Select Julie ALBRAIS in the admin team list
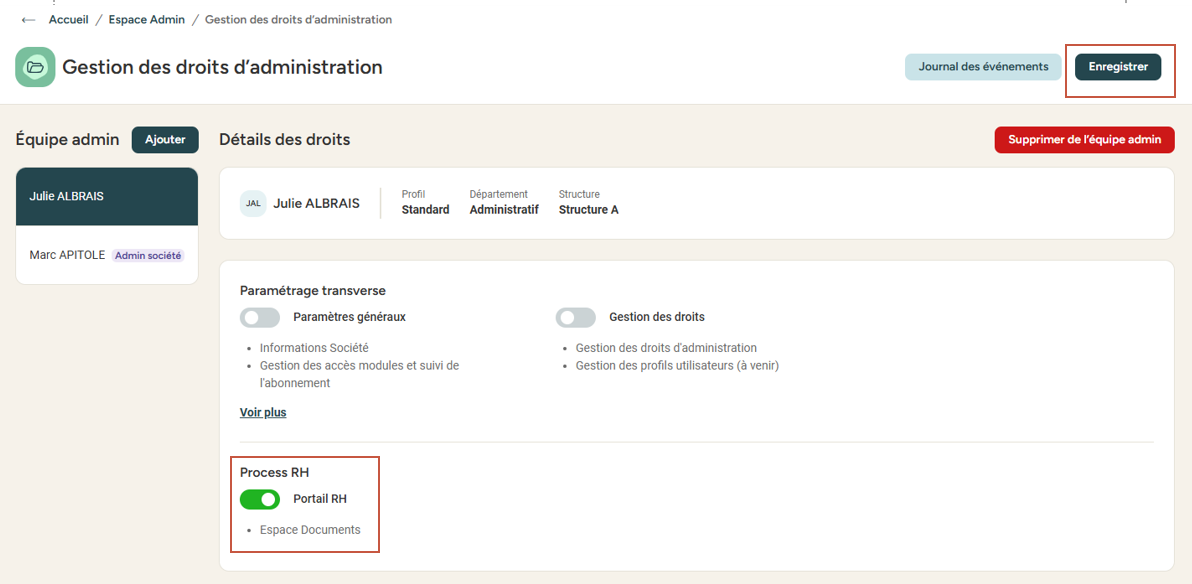Screen dimensions: 1192x584 pyautogui.click(x=107, y=197)
